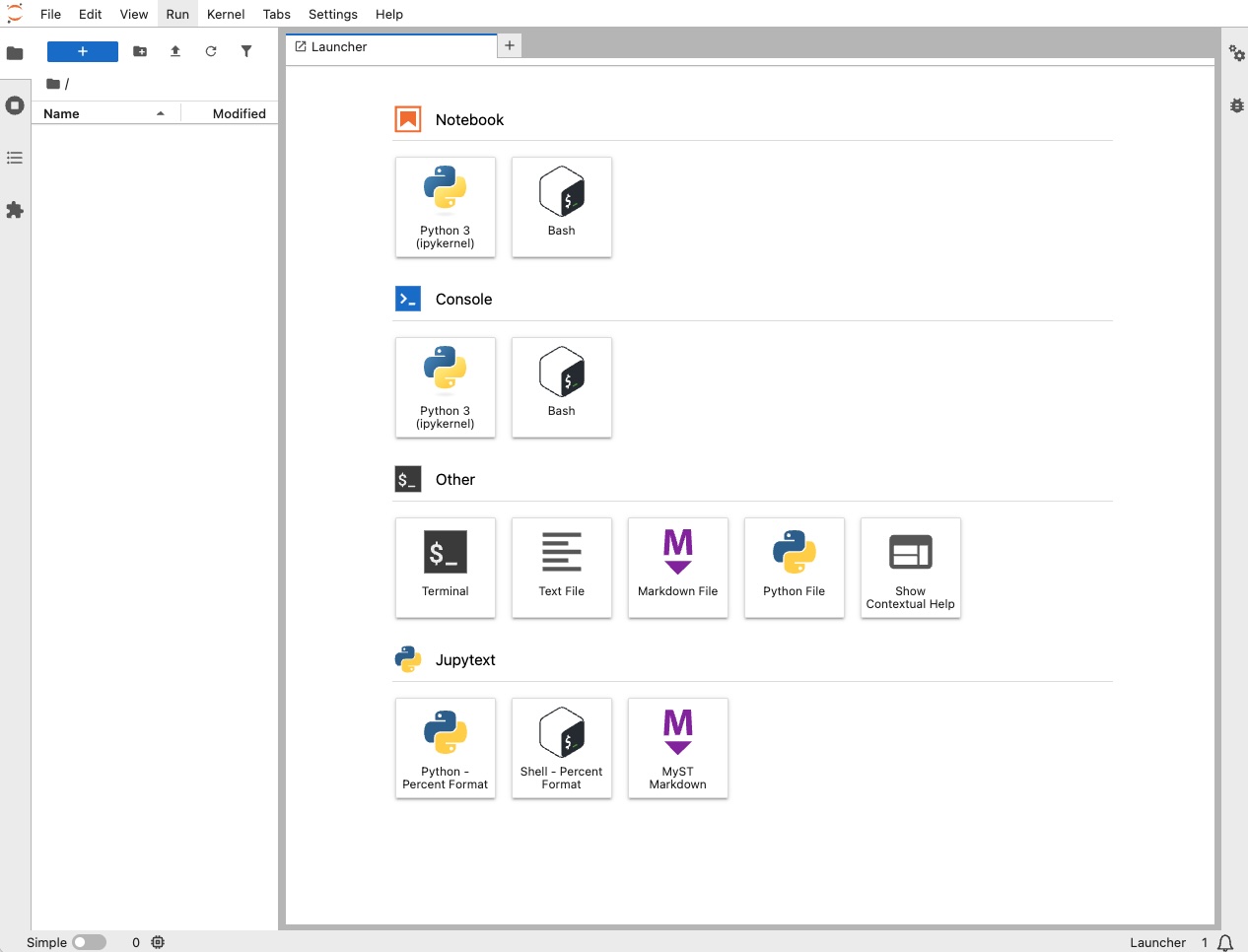The height and width of the screenshot is (952, 1248).
Task: Sort files by Name column header
Action: point(61,114)
